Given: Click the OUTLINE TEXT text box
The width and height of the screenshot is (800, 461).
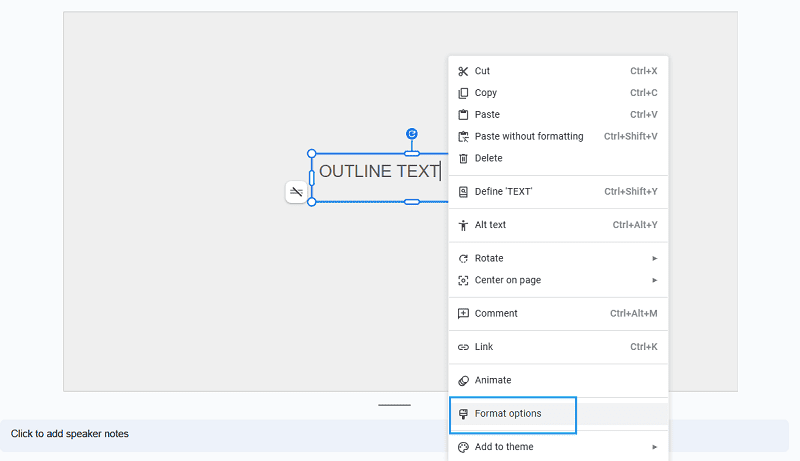Looking at the screenshot, I should click(380, 177).
